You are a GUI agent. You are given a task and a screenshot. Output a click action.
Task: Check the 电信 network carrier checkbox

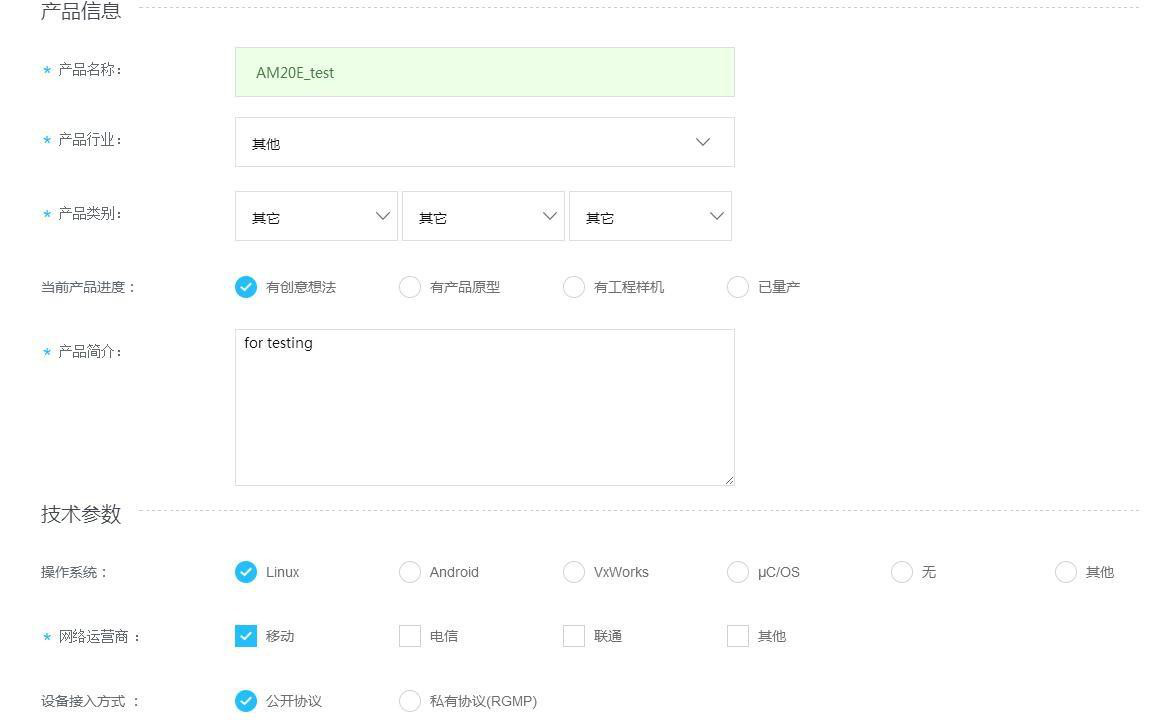point(410,635)
